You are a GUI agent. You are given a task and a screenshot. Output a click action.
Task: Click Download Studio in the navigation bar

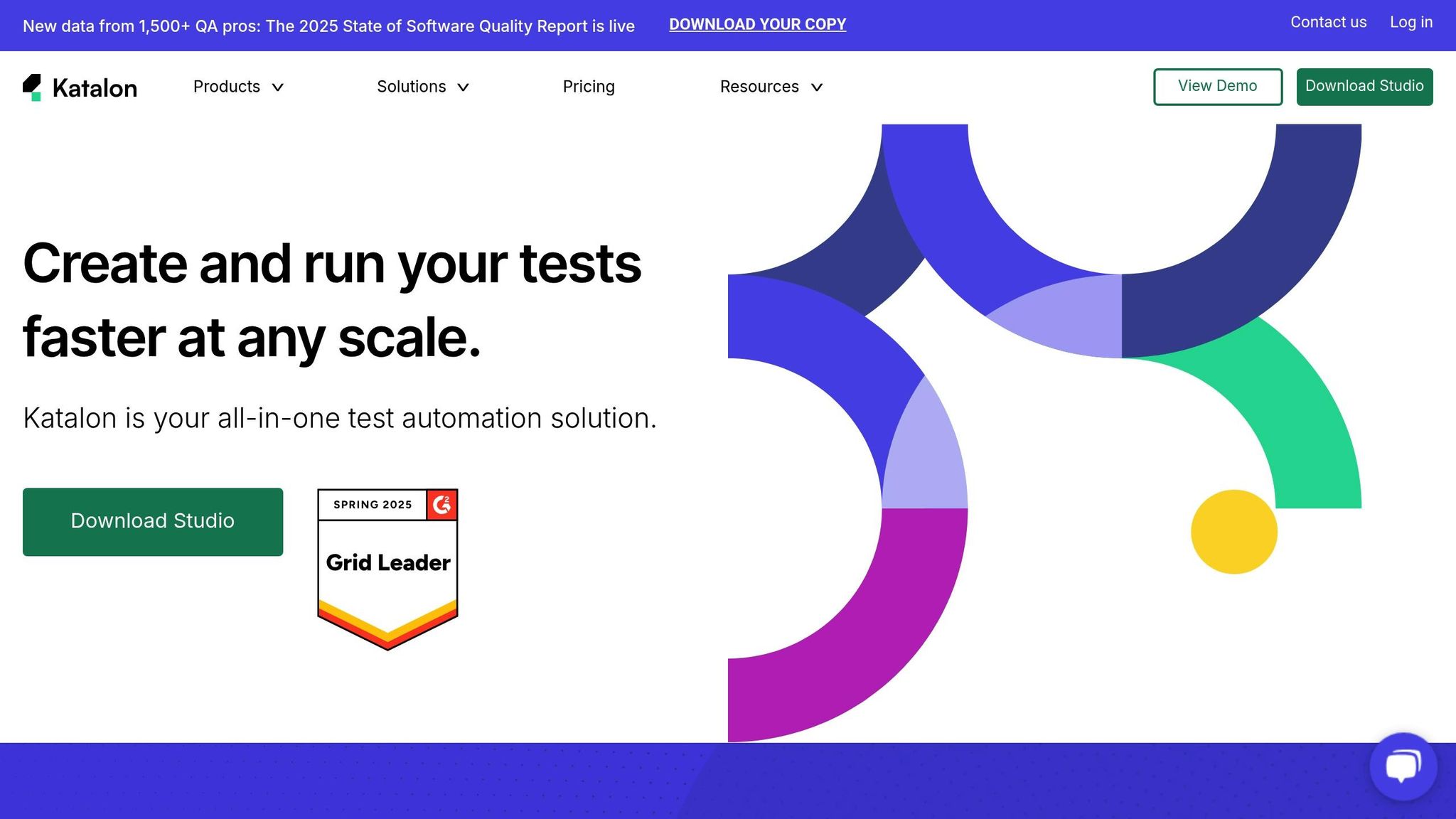(1364, 87)
